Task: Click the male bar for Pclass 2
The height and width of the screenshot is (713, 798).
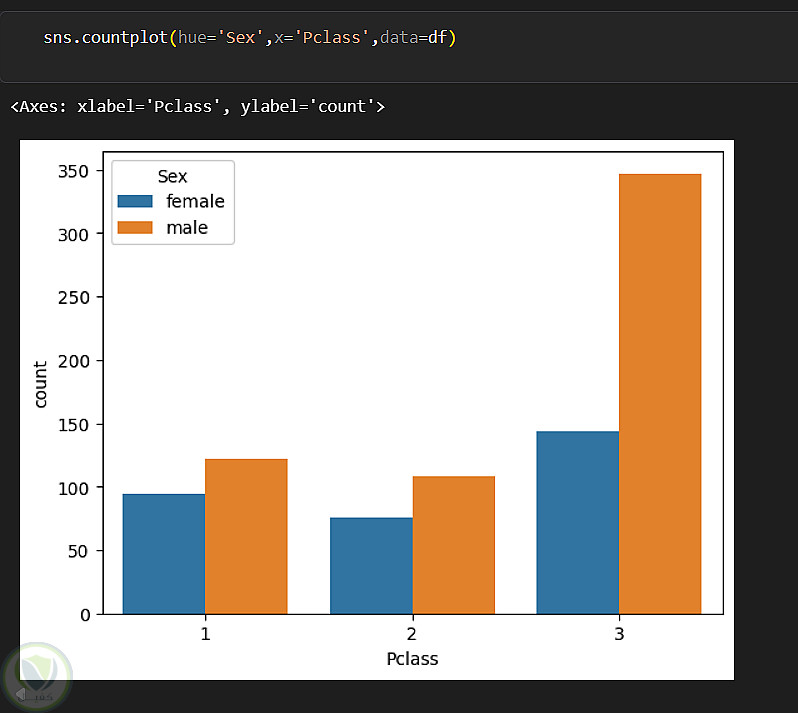Action: (x=453, y=544)
